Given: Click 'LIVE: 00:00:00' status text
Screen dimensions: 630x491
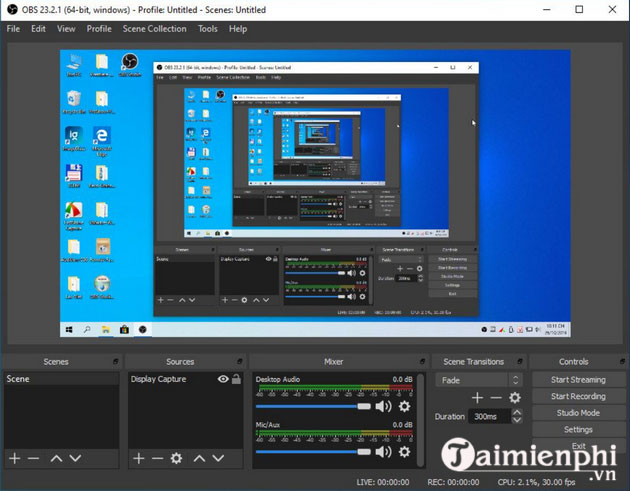Looking at the screenshot, I should click(383, 482).
